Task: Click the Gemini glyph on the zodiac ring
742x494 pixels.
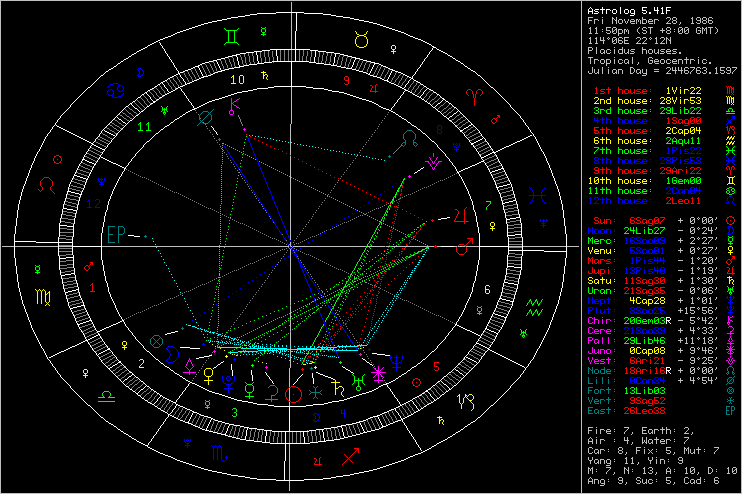Action: pos(231,36)
